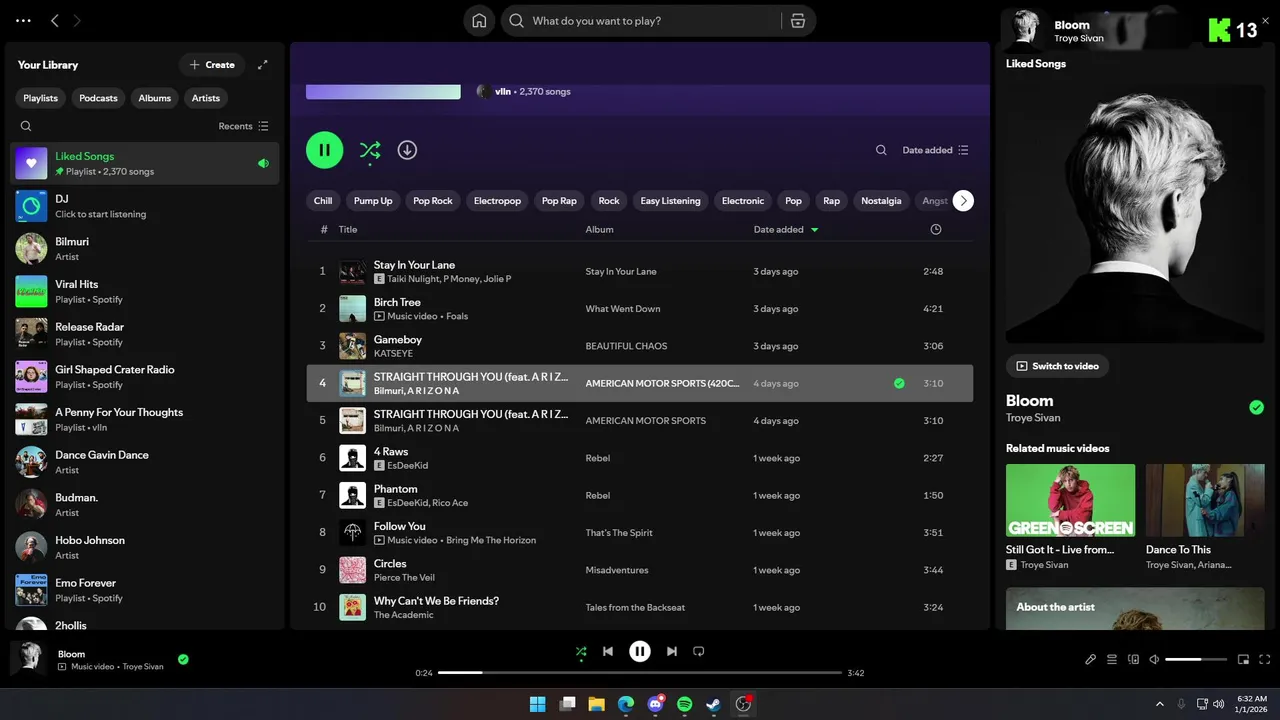Search within the Liked Songs playlist
Viewport: 1280px width, 720px height.
pyautogui.click(x=881, y=150)
